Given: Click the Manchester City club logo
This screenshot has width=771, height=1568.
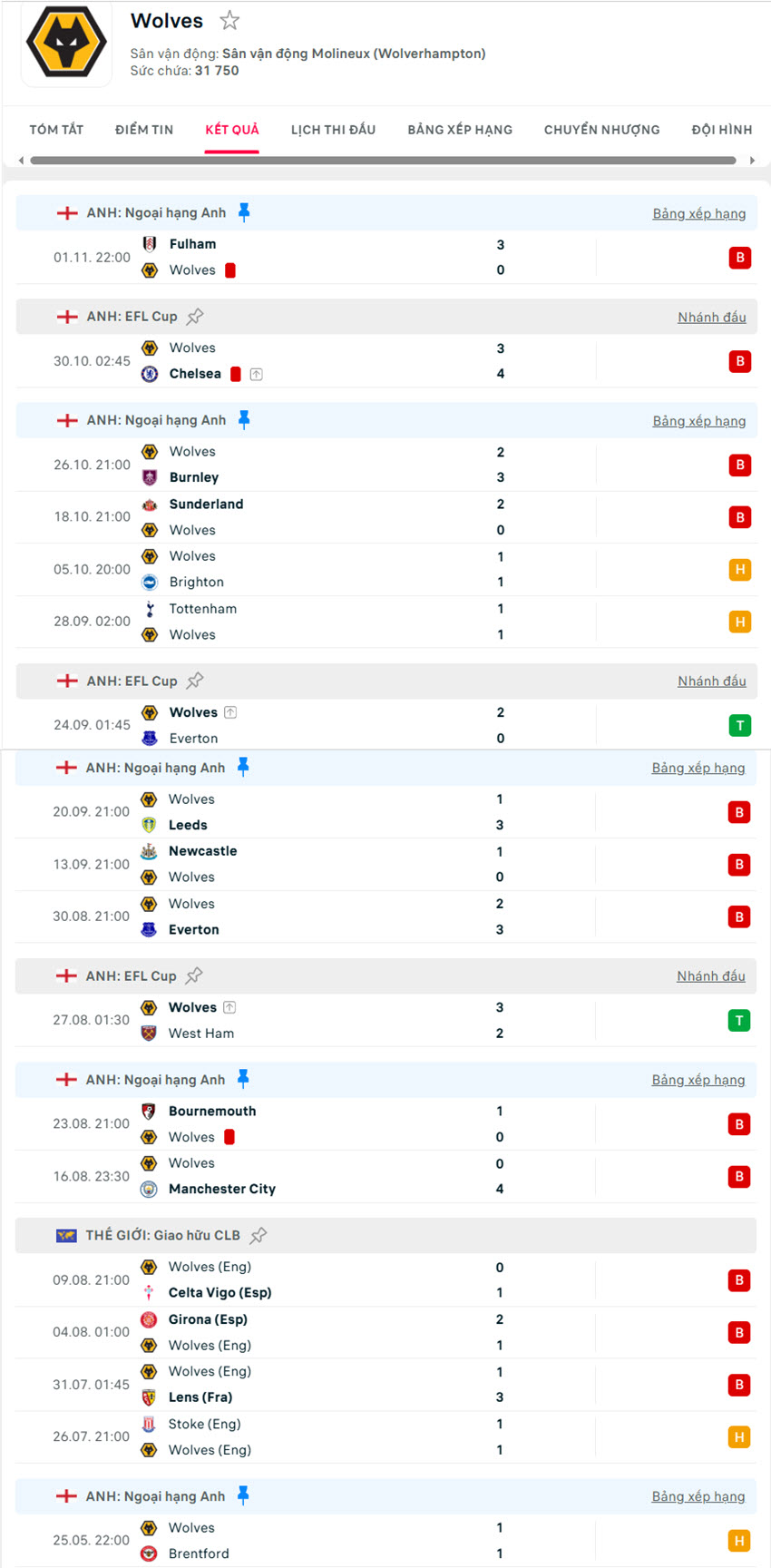Looking at the screenshot, I should click(x=149, y=1189).
